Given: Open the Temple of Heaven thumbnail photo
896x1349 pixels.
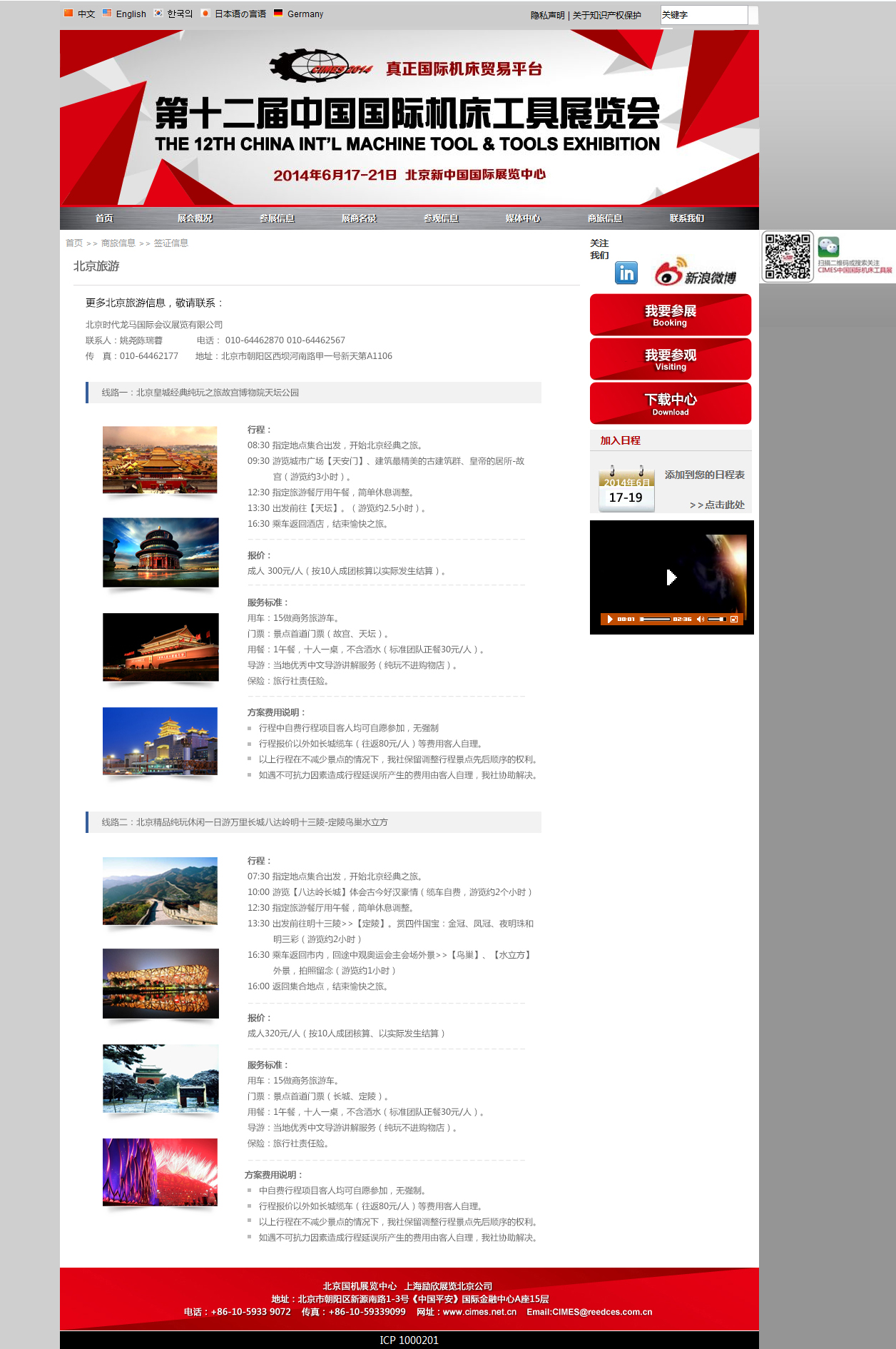Looking at the screenshot, I should pos(161,552).
